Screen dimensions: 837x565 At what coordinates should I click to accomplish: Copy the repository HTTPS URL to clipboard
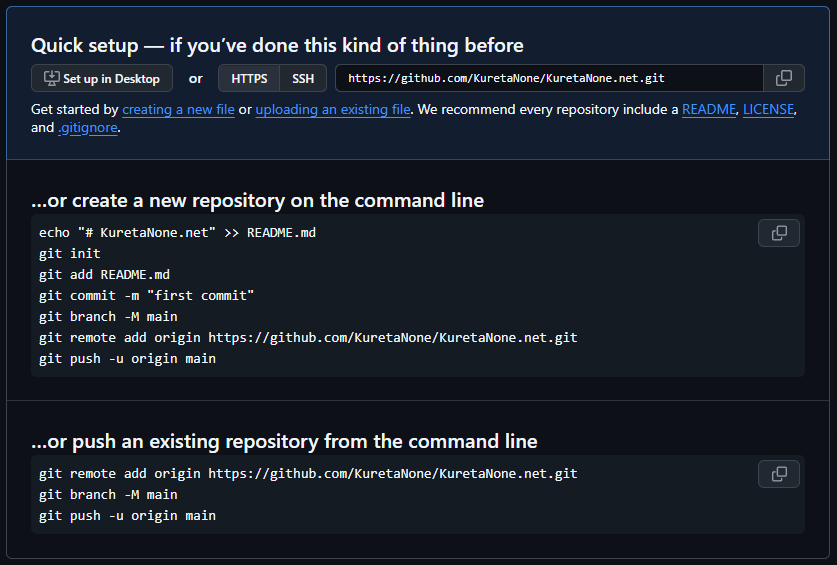pos(783,78)
